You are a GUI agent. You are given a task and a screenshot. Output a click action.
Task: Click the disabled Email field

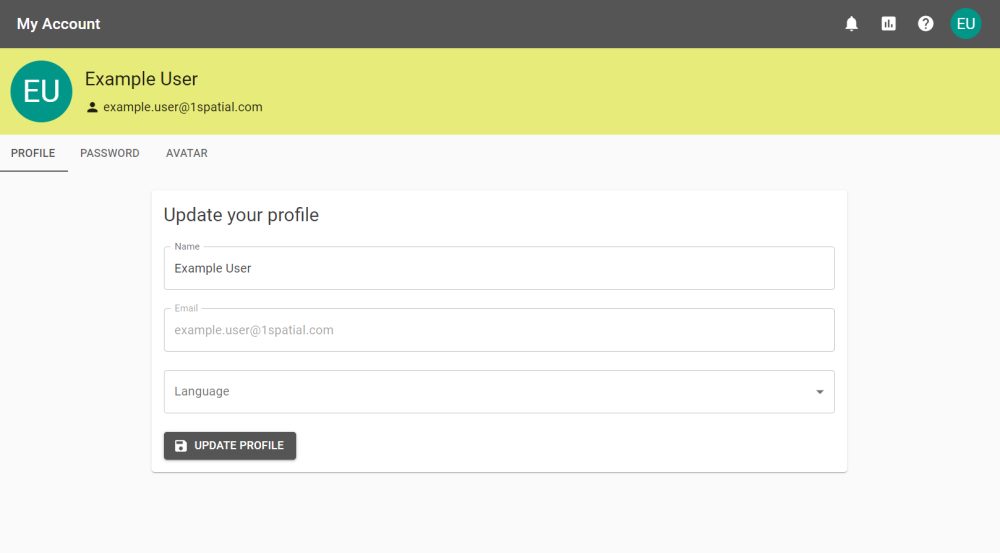click(499, 330)
